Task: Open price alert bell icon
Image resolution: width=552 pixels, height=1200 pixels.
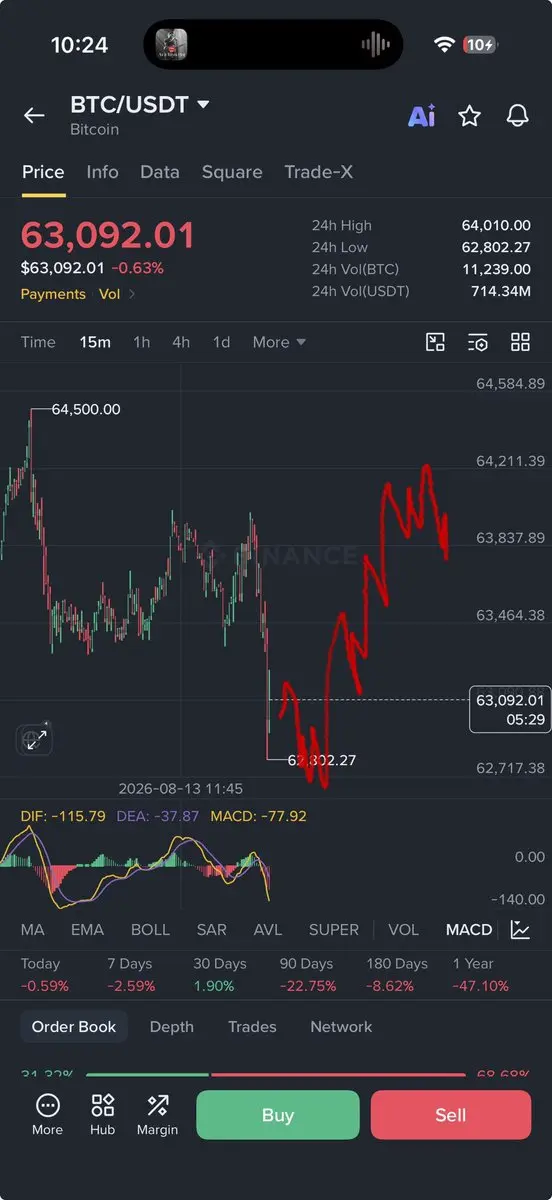Action: point(517,116)
